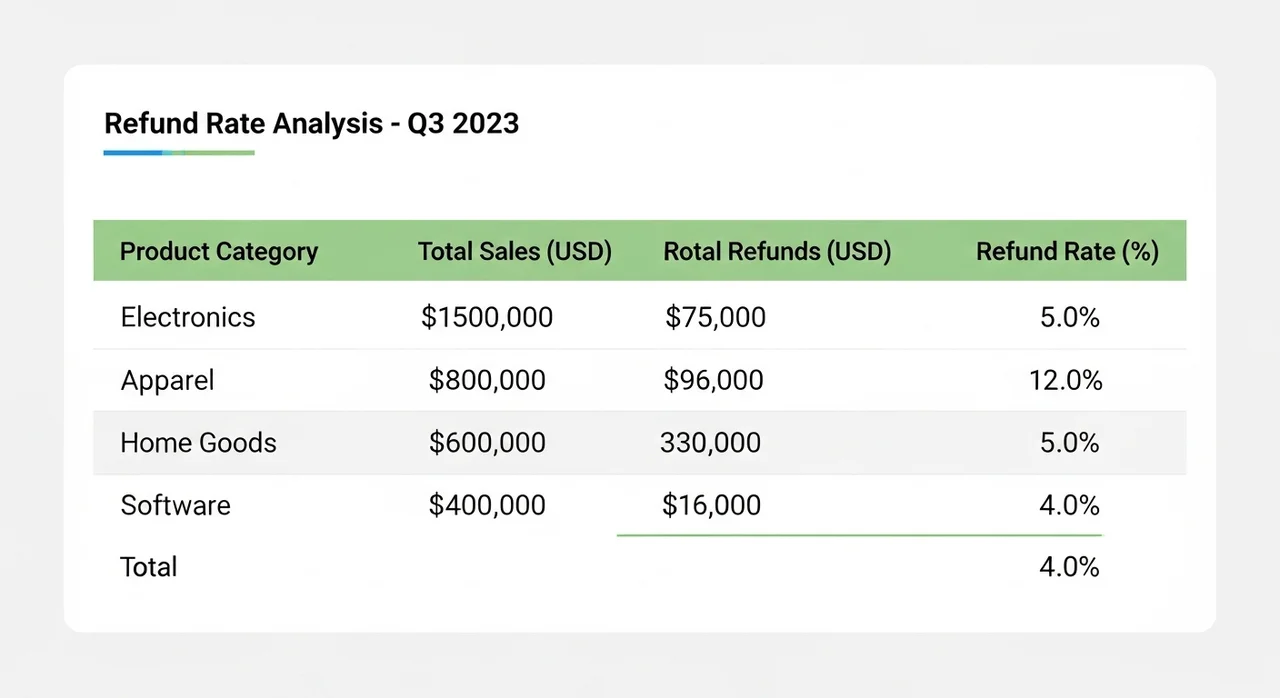1280x698 pixels.
Task: Select the "$75,000" refunds value
Action: pos(716,317)
